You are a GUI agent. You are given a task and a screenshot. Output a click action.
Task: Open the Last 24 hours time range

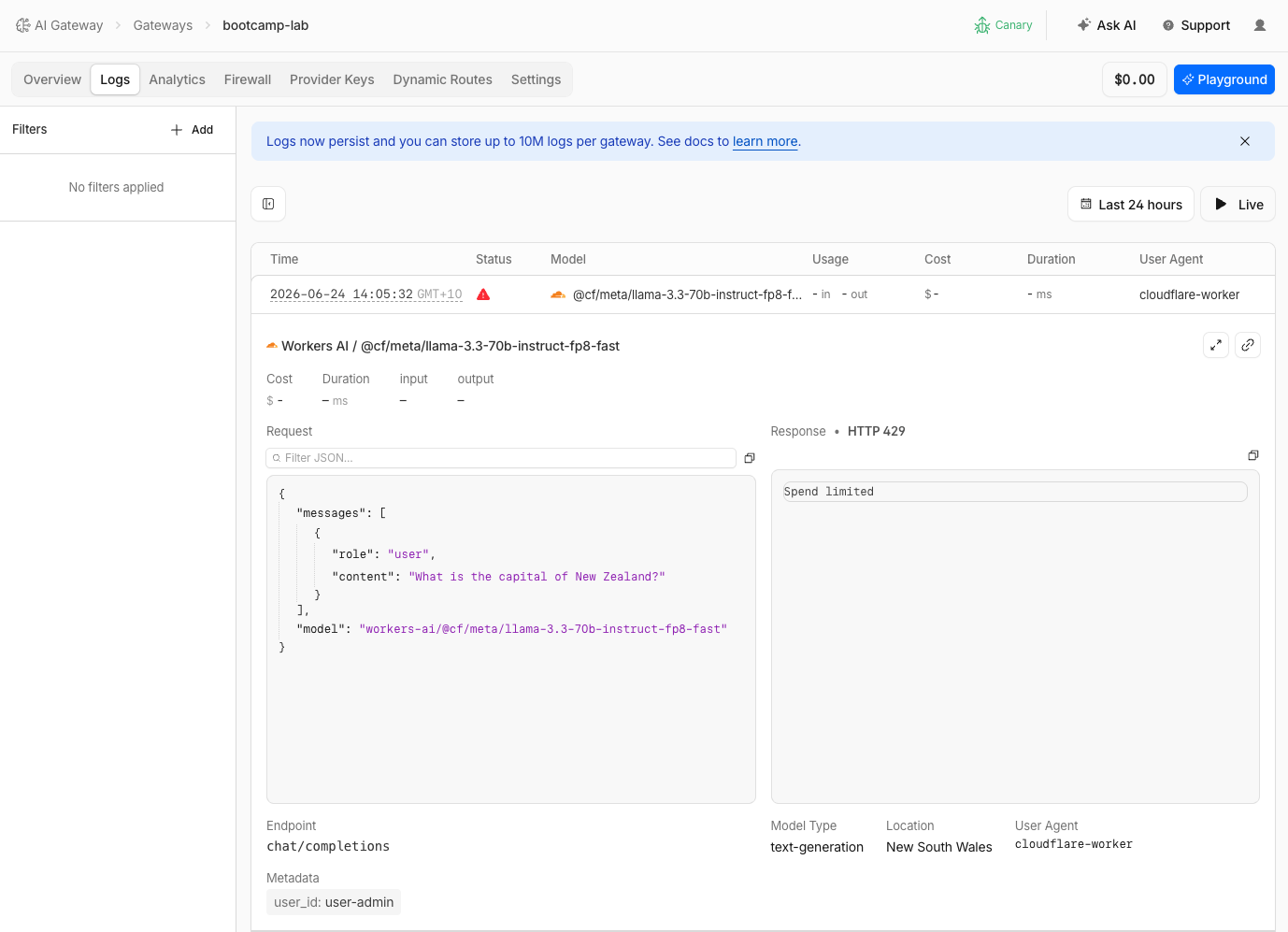coord(1131,204)
